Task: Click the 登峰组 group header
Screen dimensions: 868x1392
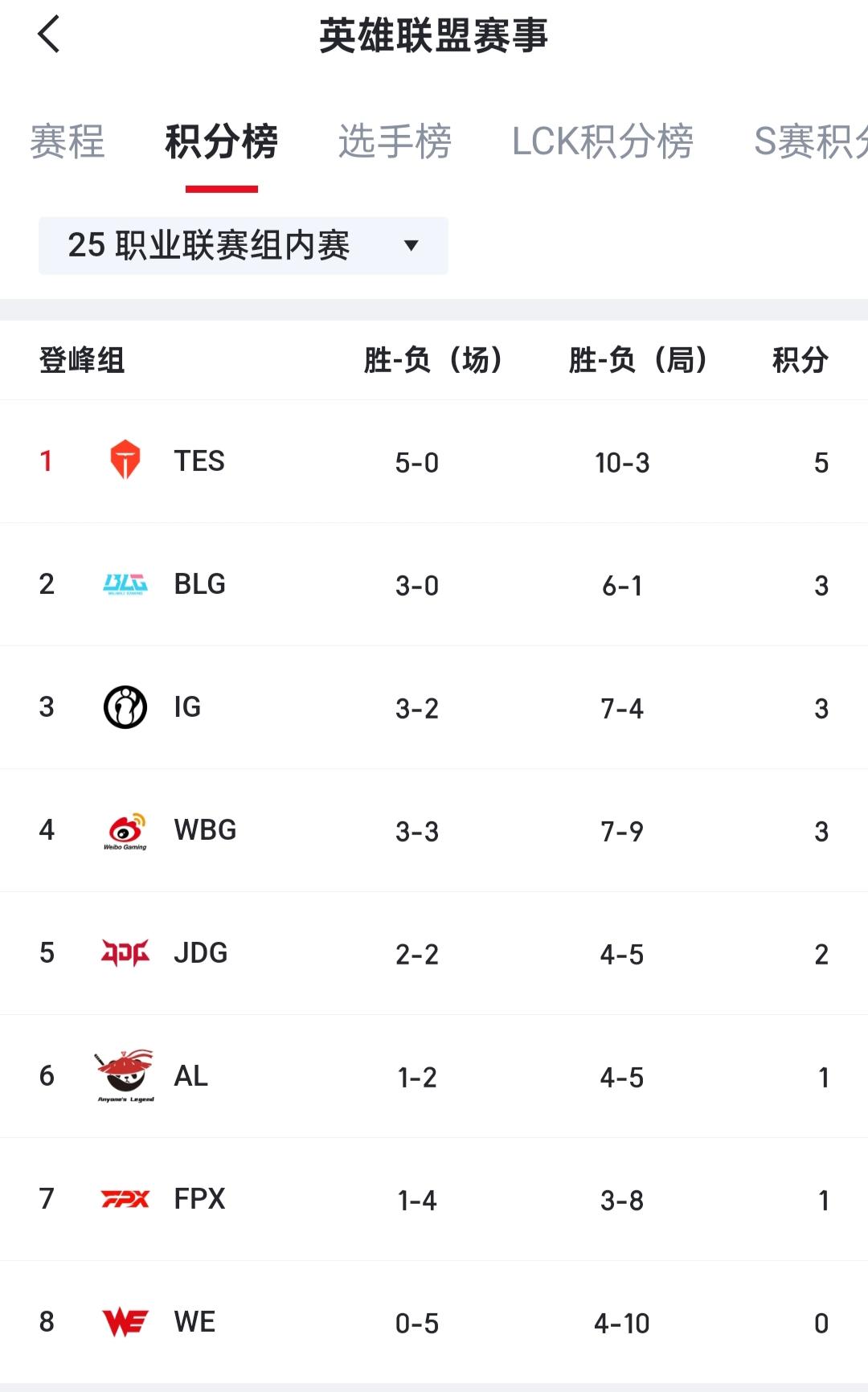Action: [82, 360]
